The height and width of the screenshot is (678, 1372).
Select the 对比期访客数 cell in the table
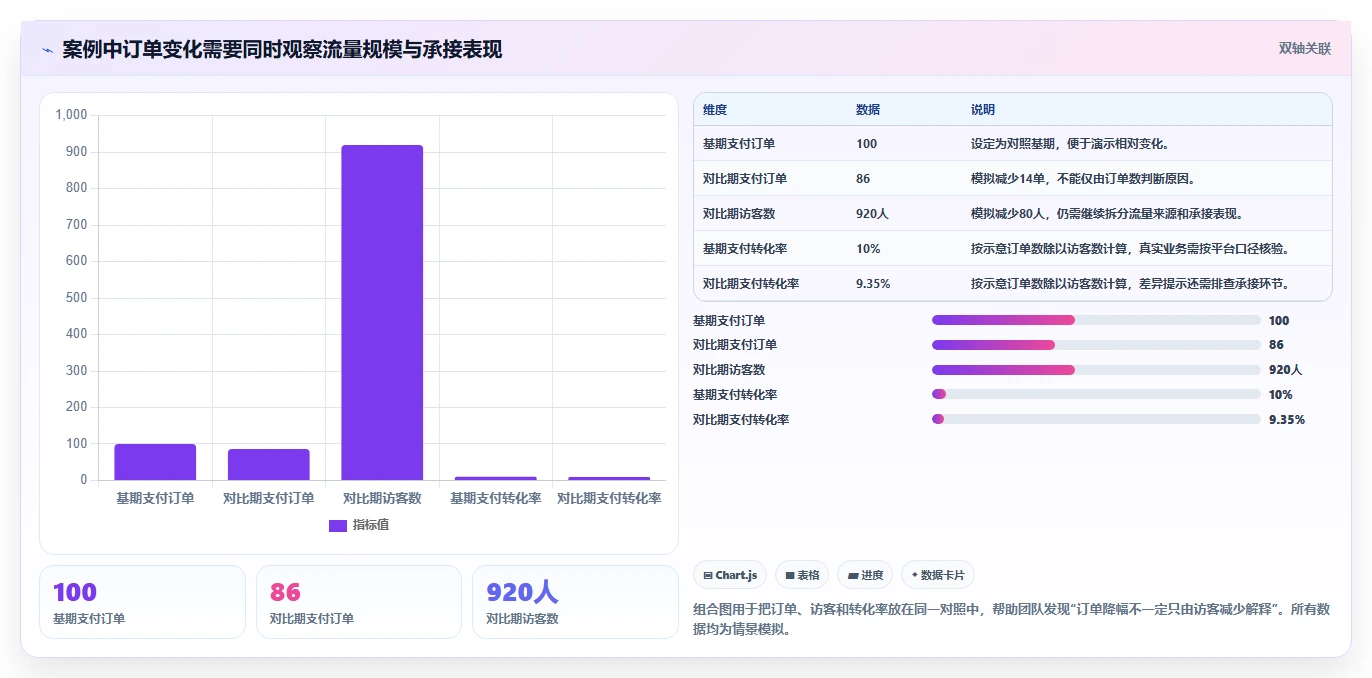click(739, 214)
